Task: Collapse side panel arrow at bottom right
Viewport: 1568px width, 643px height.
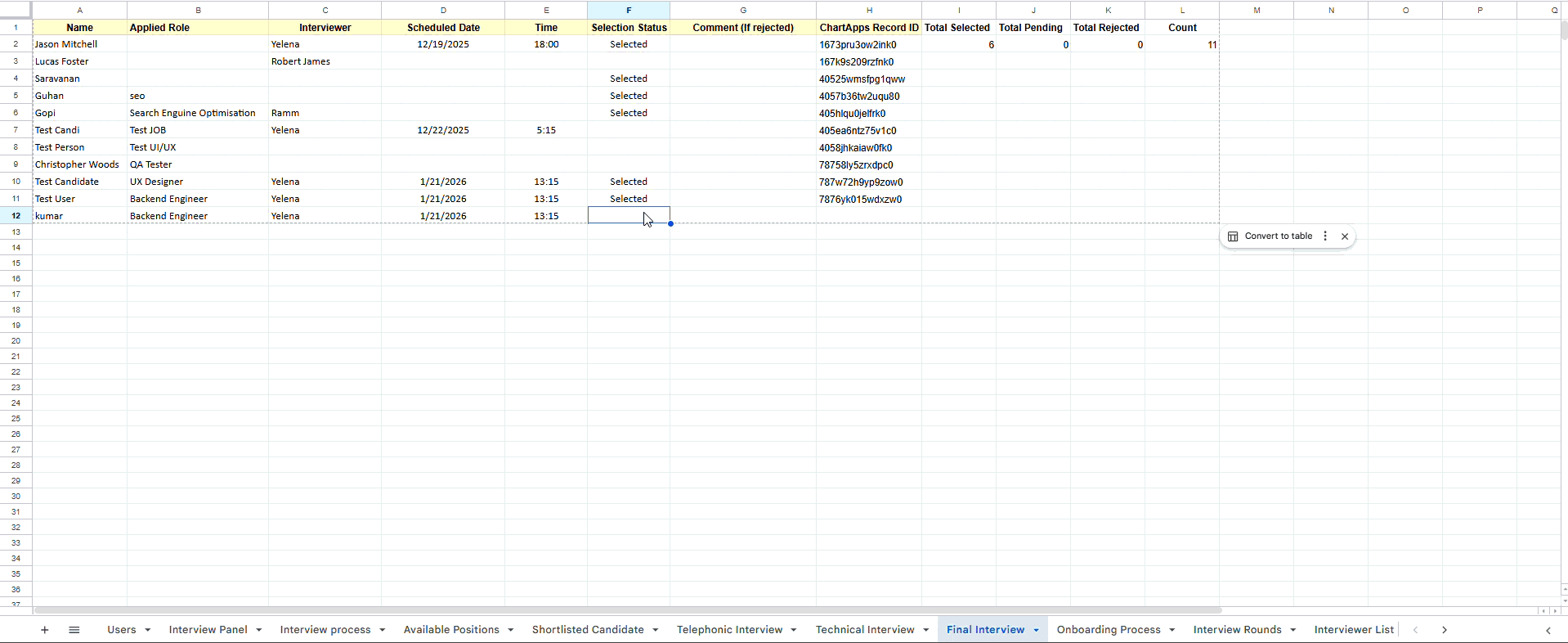Action: [1548, 630]
